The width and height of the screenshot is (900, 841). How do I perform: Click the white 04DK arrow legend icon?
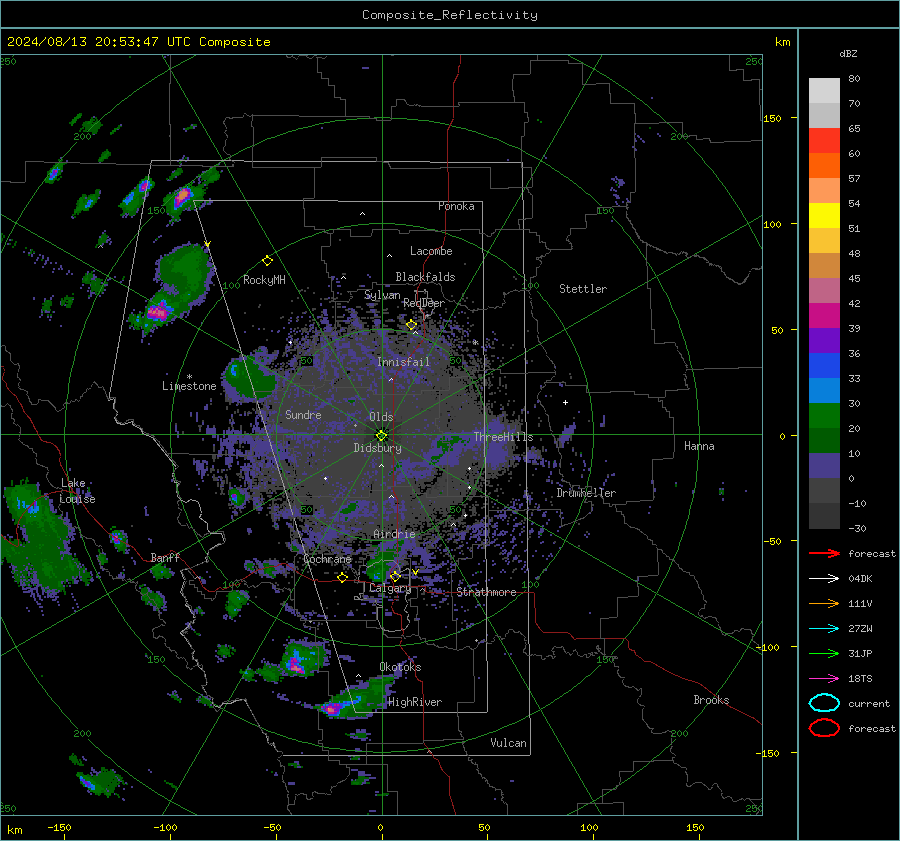(824, 578)
